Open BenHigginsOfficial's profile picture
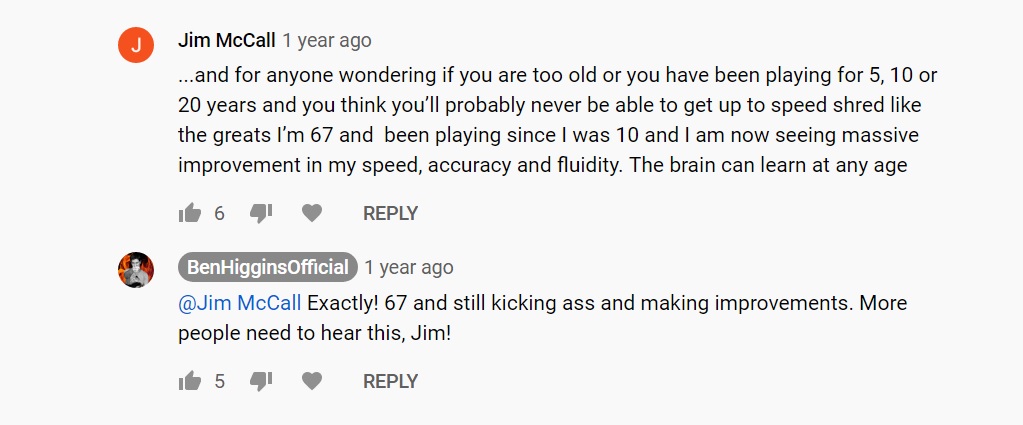This screenshot has width=1023, height=425. (x=136, y=270)
